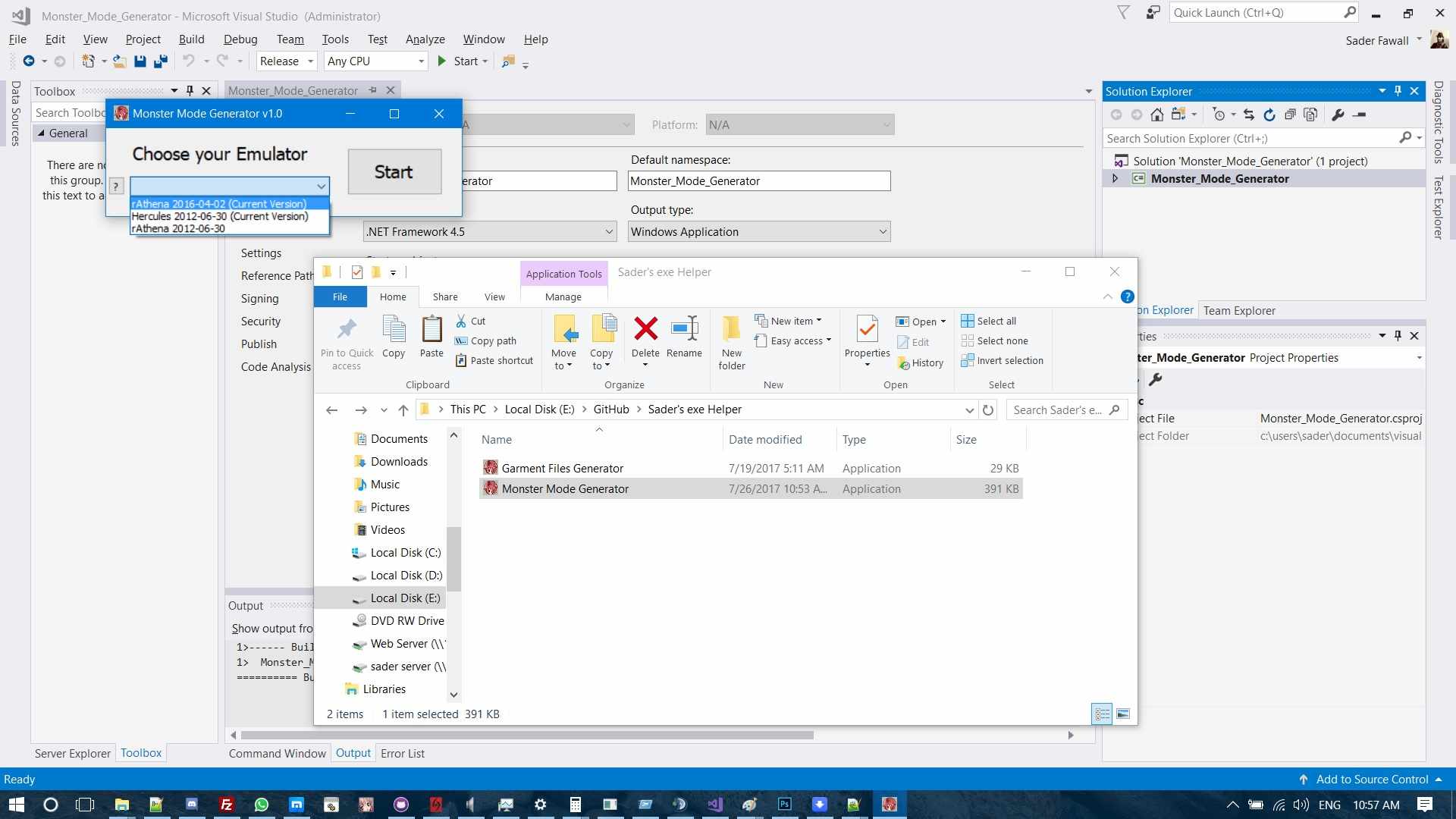Click History icon in Open group
This screenshot has width=1456, height=819.
point(903,363)
